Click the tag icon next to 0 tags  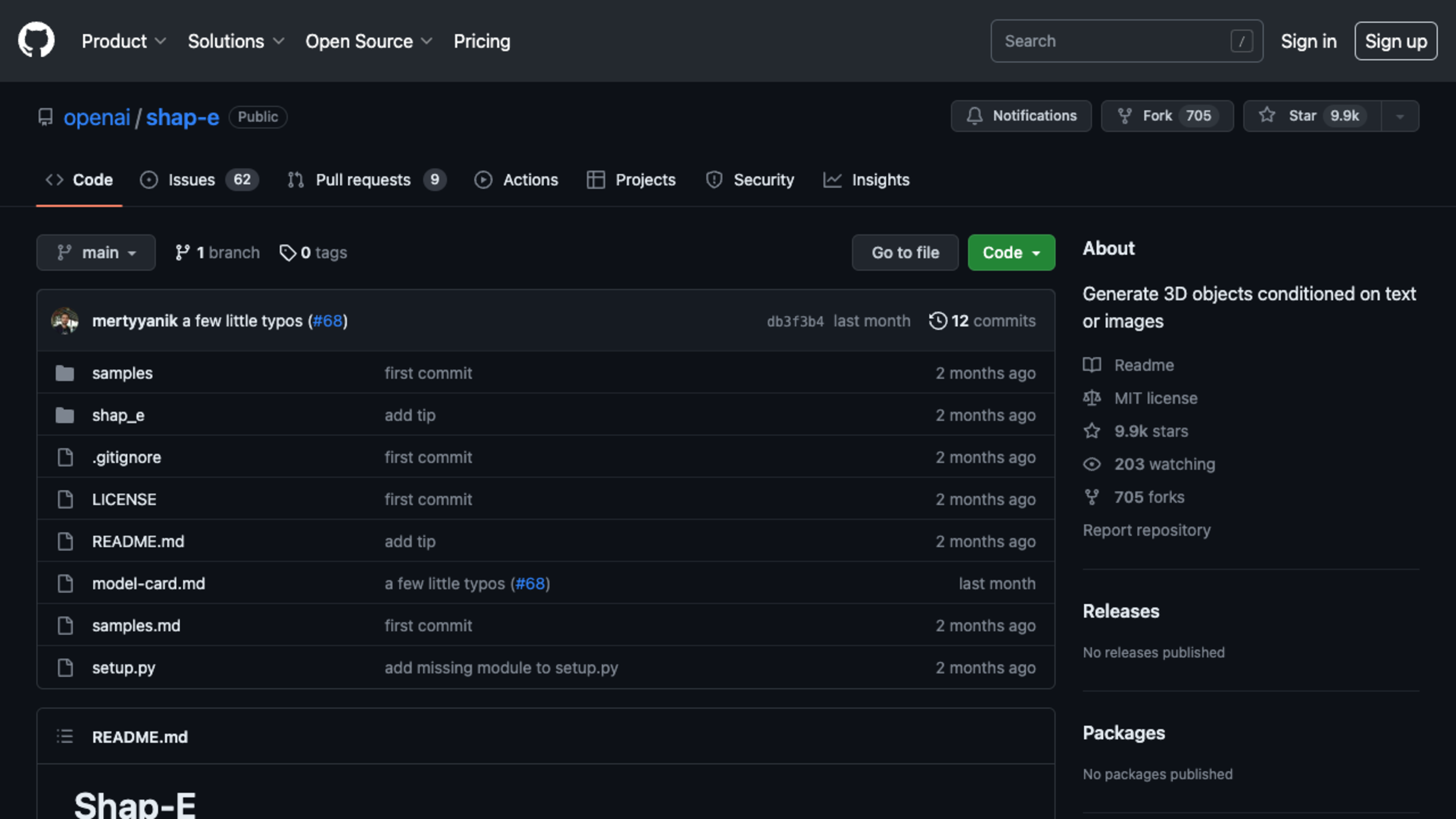[x=288, y=253]
